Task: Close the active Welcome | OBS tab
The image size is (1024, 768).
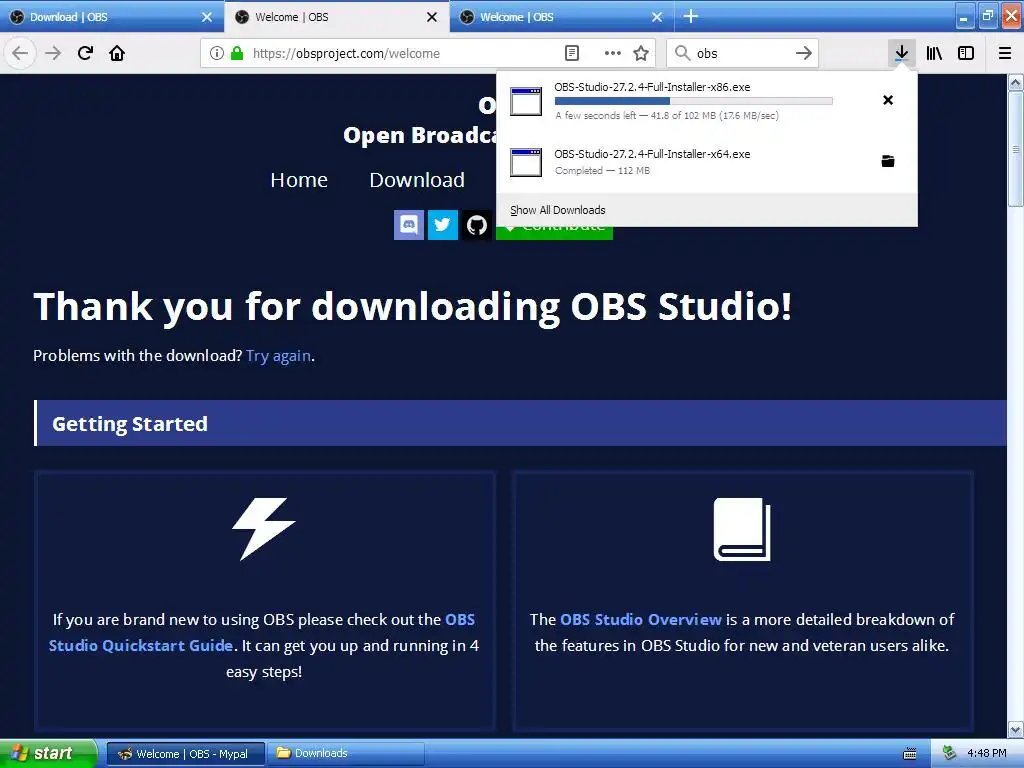Action: 432,17
